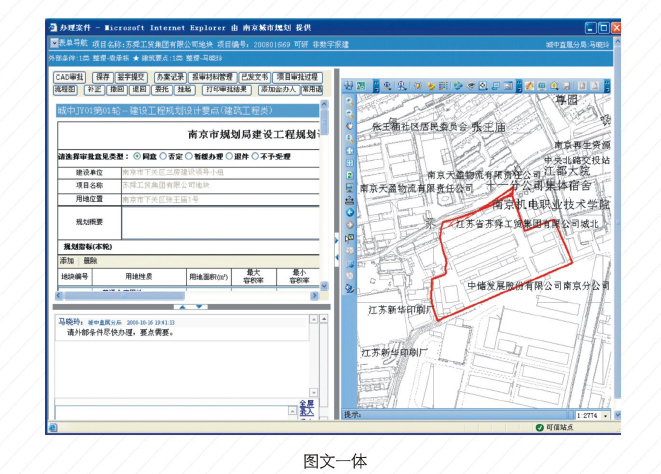Click the 删除 delete link in indicators table
This screenshot has width=661, height=474.
pyautogui.click(x=90, y=261)
